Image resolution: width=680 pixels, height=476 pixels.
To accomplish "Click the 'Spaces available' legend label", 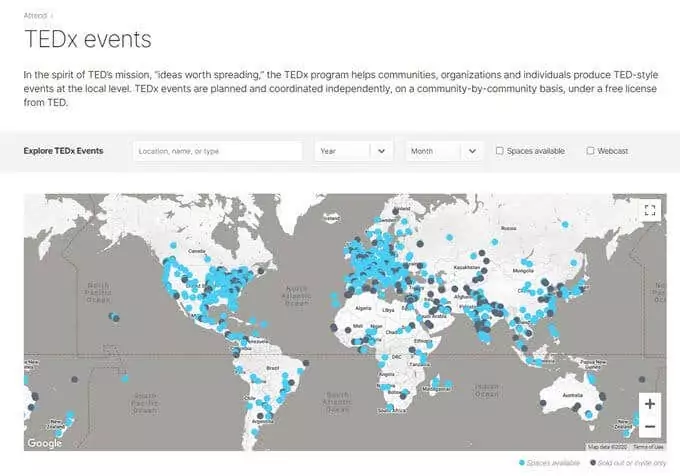I will (553, 463).
